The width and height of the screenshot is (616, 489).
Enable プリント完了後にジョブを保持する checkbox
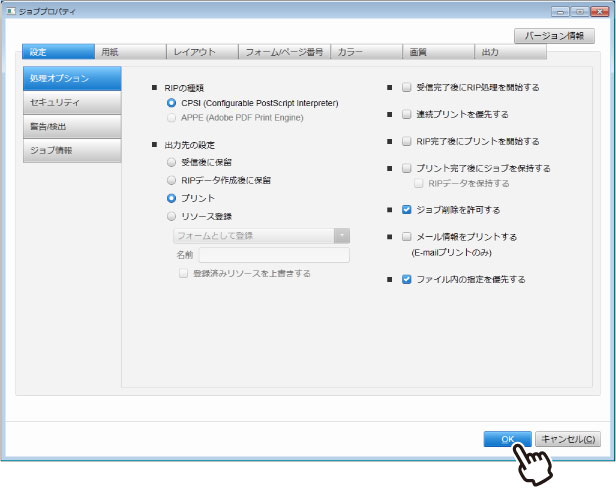tap(407, 168)
